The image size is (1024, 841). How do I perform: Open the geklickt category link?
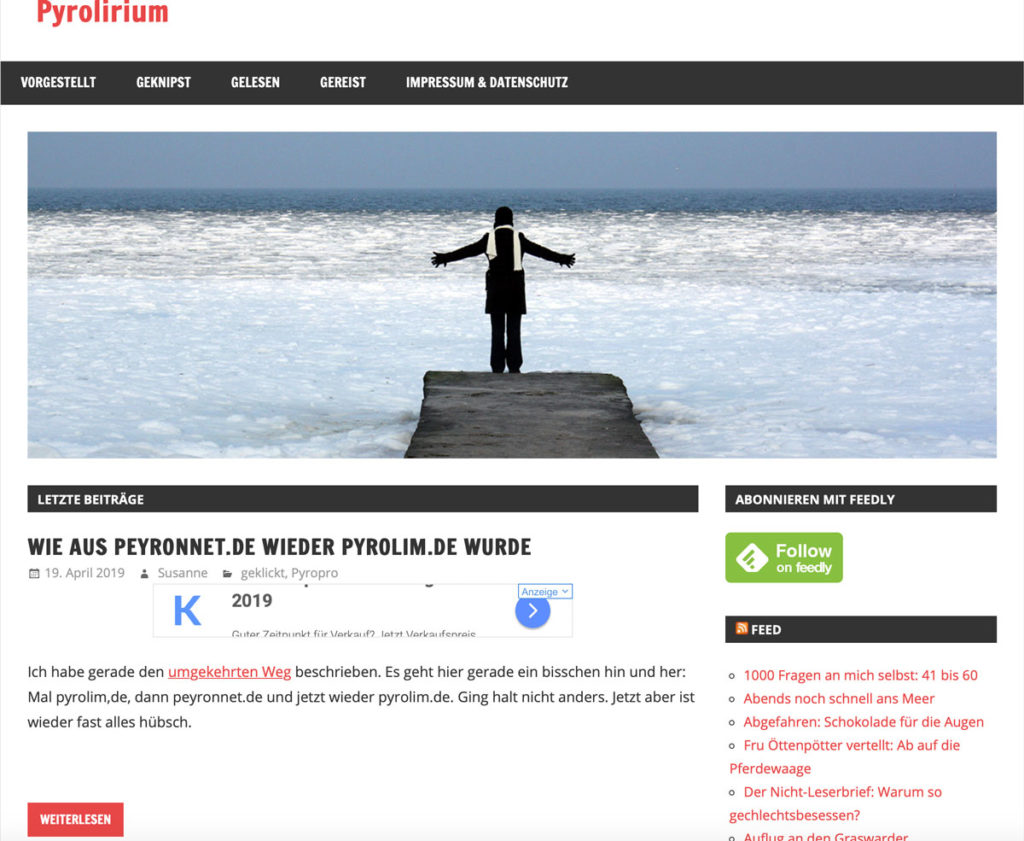pos(263,573)
